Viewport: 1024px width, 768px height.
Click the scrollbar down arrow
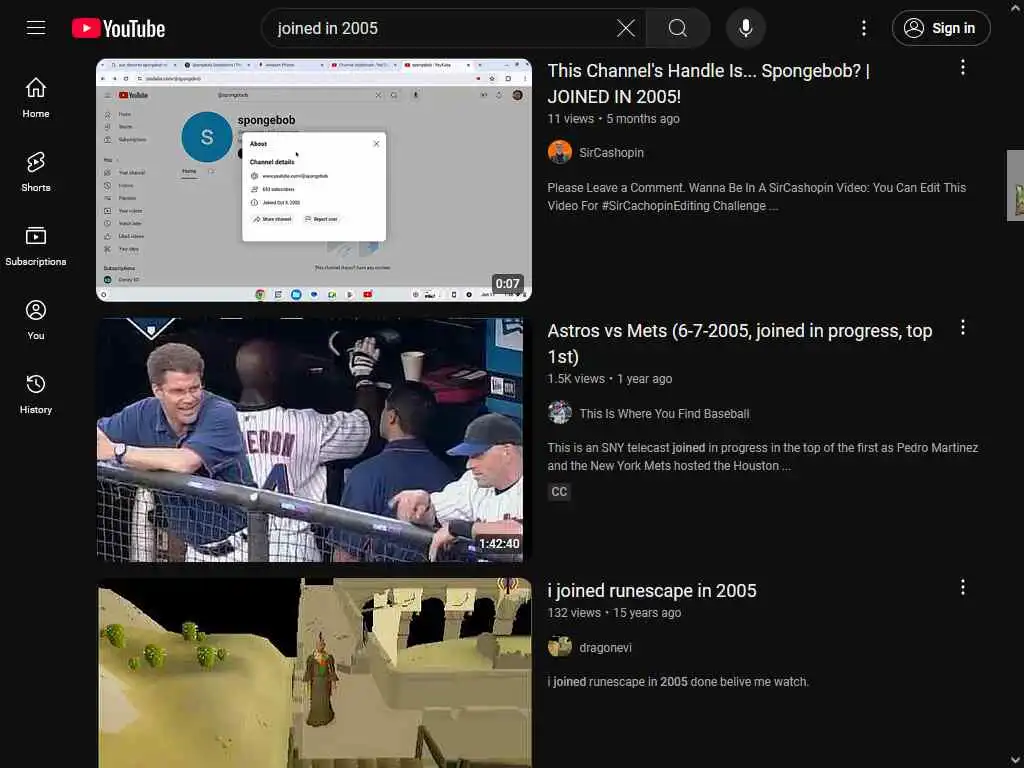pos(1016,760)
